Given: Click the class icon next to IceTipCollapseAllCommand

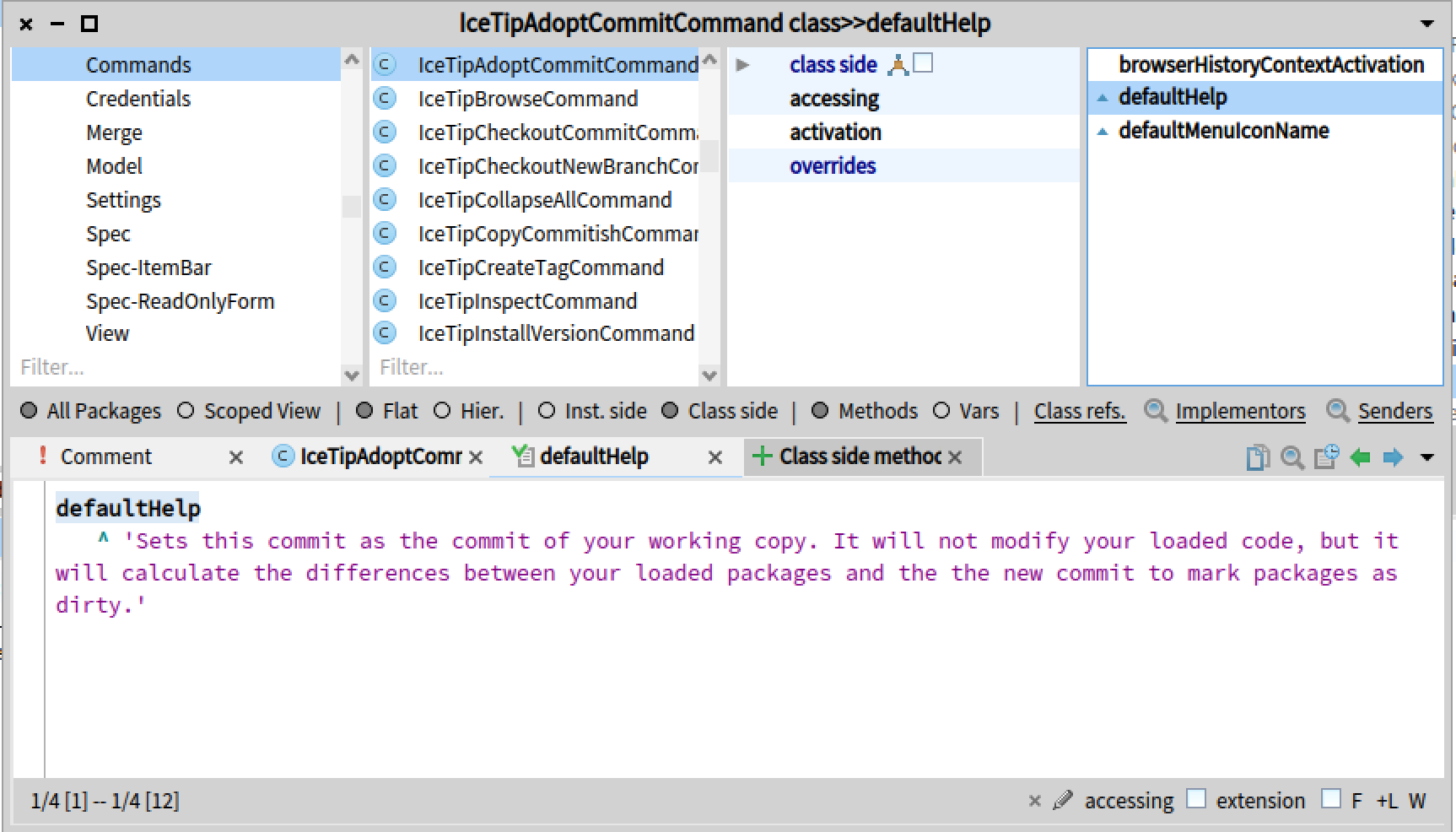Looking at the screenshot, I should coord(385,200).
